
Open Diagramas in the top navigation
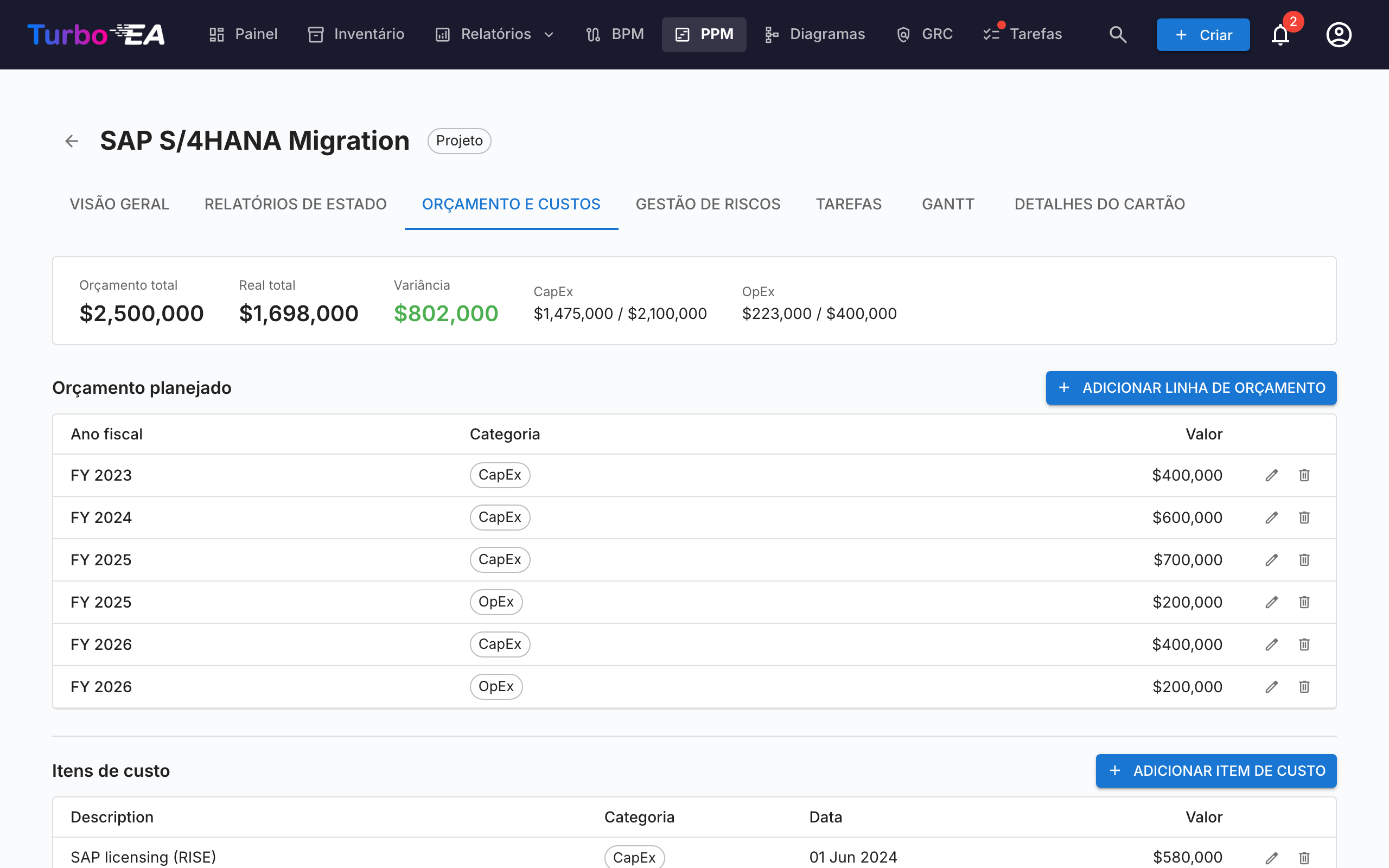click(815, 34)
